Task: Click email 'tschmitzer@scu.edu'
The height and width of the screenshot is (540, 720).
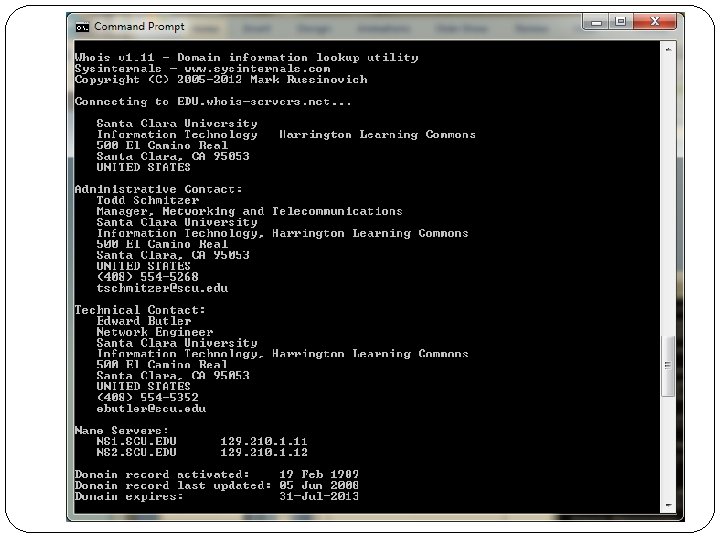Action: click(x=162, y=288)
